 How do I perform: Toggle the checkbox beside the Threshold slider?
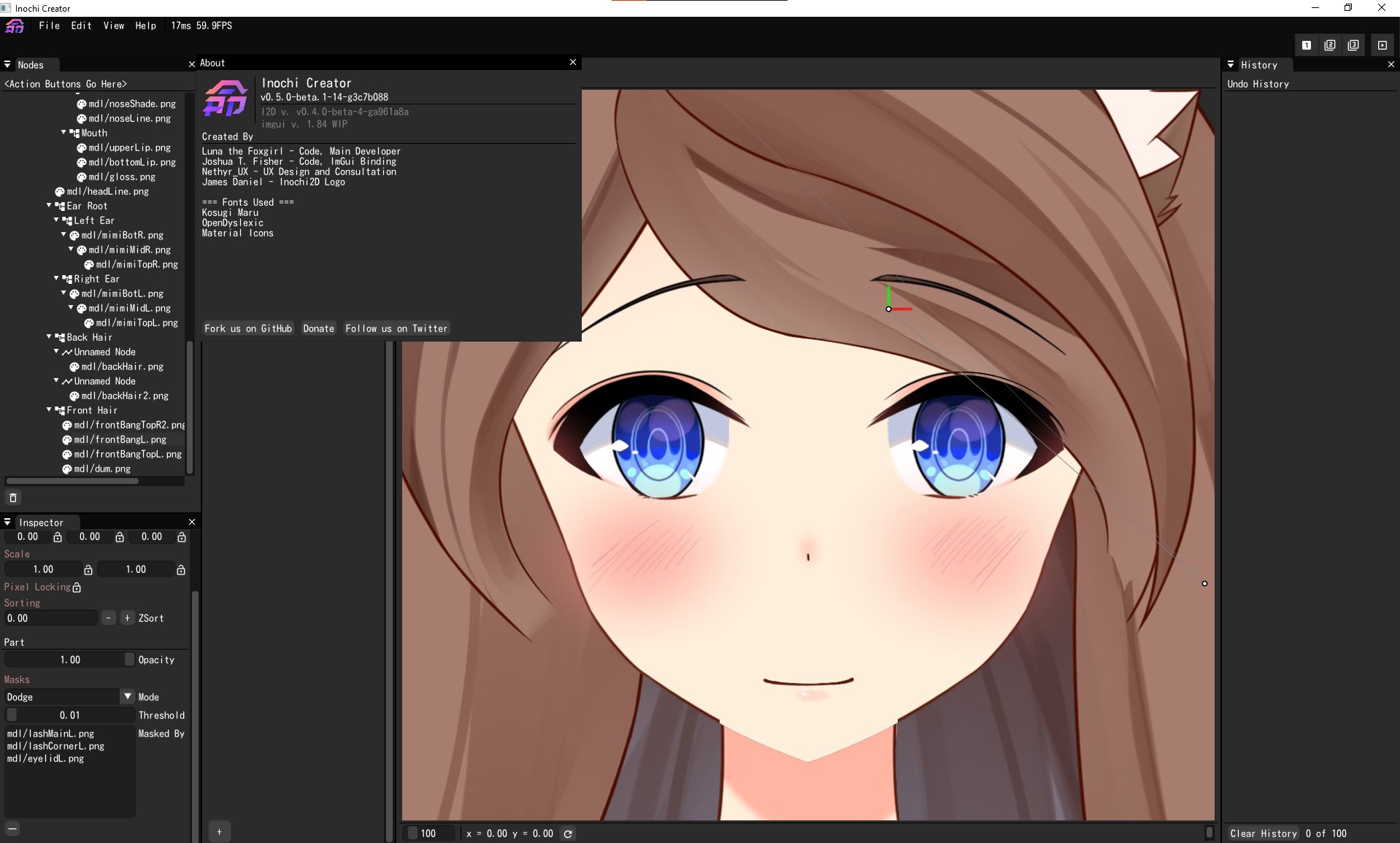click(11, 715)
